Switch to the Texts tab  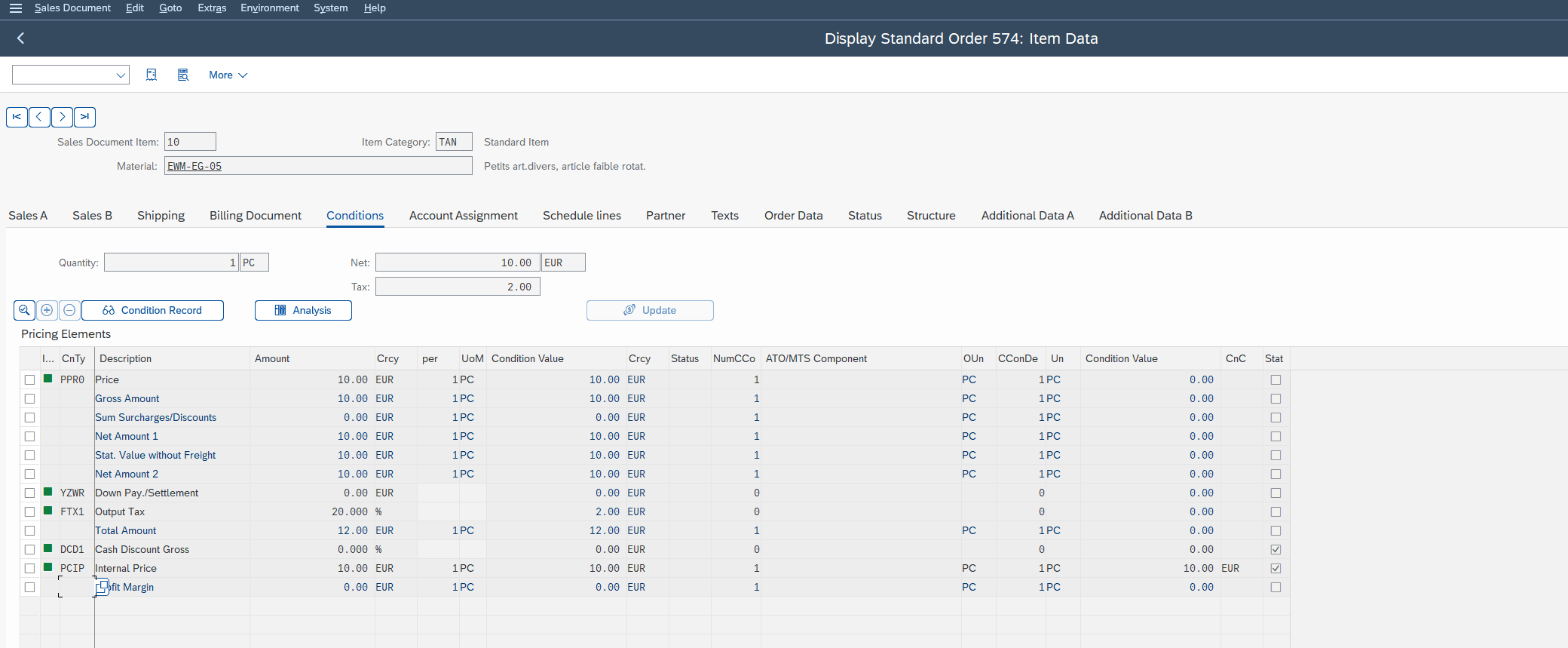coord(724,216)
